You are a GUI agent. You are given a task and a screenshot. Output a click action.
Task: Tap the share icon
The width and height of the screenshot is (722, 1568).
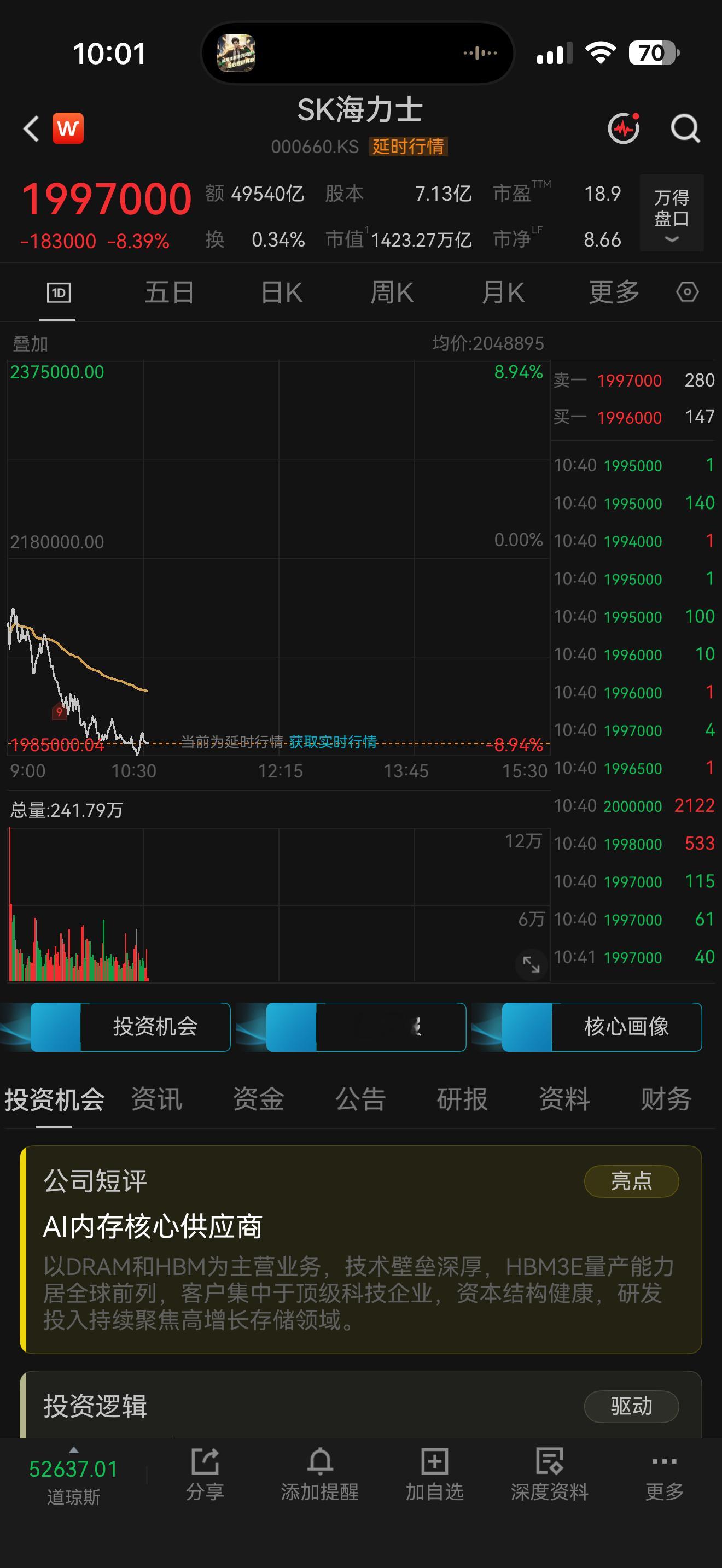point(205,1475)
